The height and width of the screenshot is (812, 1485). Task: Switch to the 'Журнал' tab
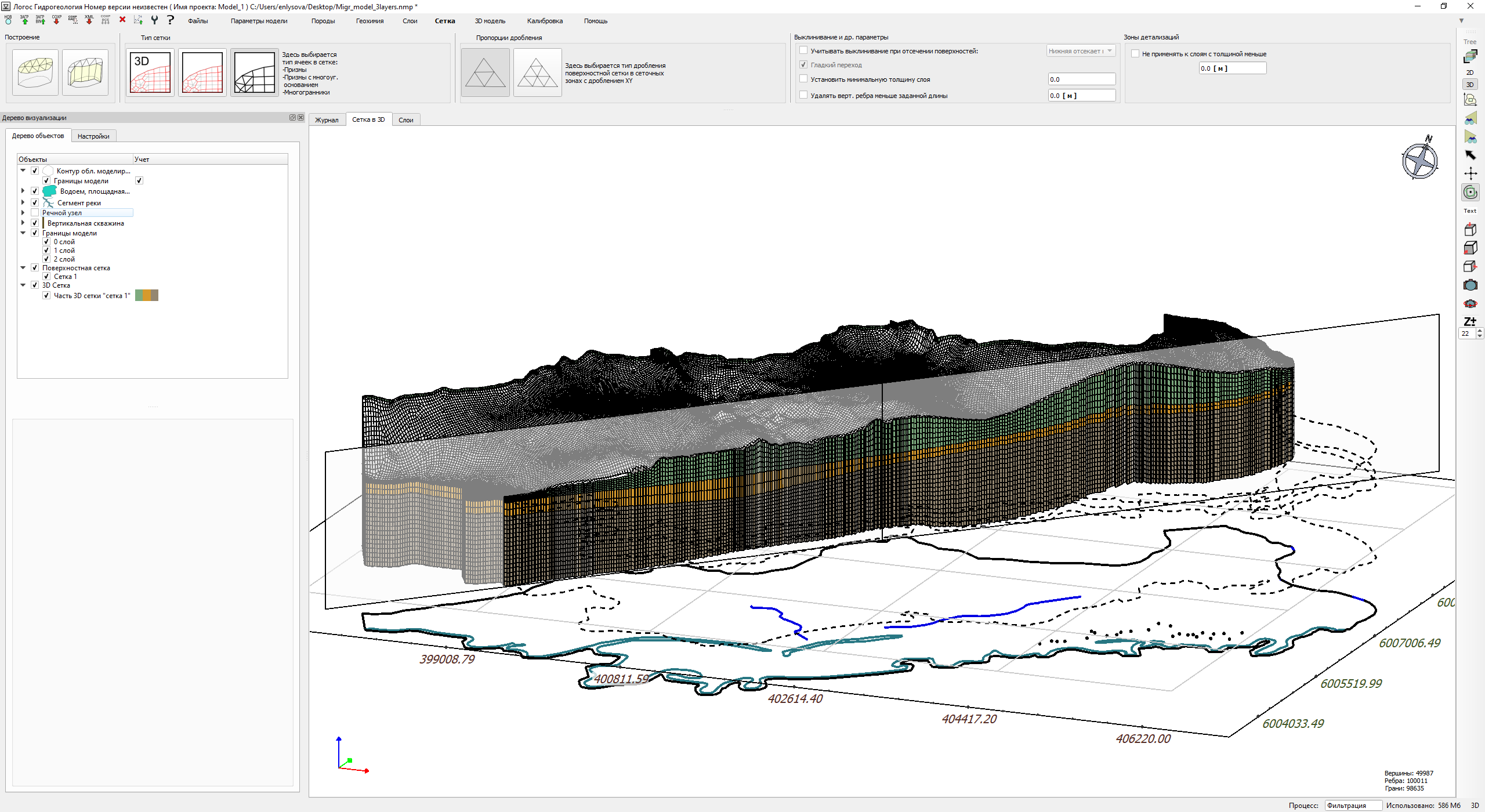coord(327,120)
